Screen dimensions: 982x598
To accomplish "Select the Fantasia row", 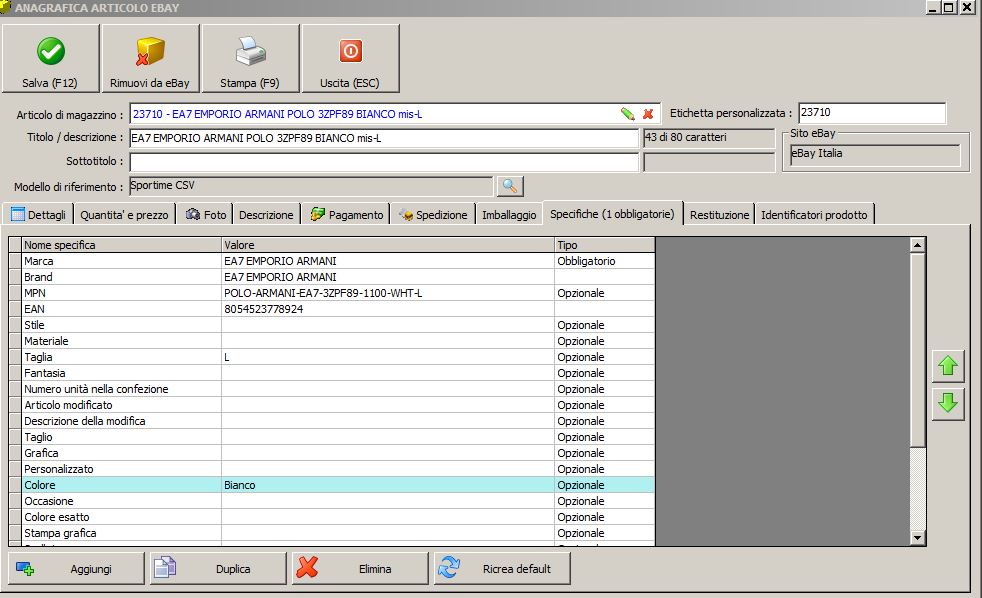I will pos(338,373).
